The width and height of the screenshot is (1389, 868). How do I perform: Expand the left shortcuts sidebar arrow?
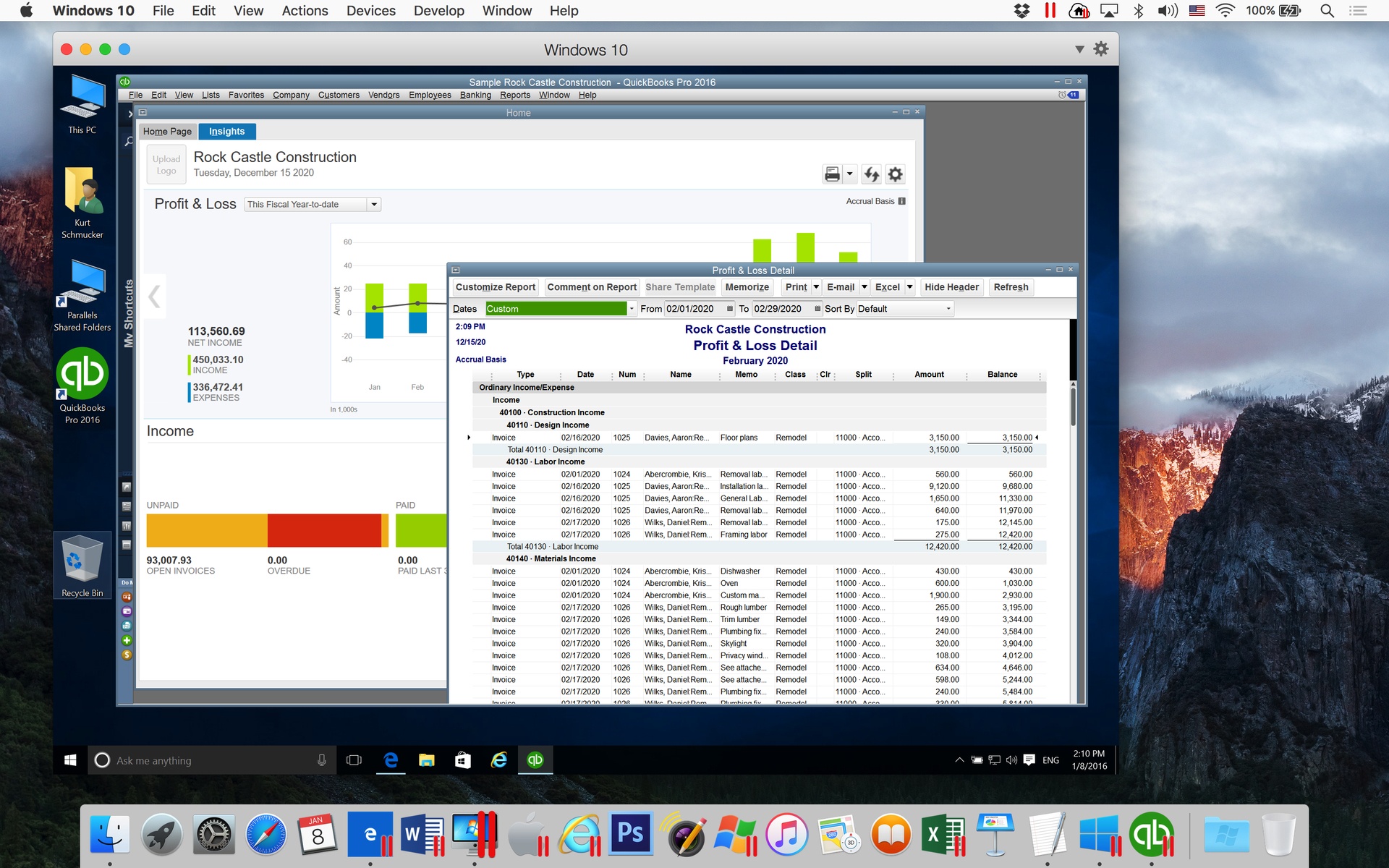click(x=130, y=114)
